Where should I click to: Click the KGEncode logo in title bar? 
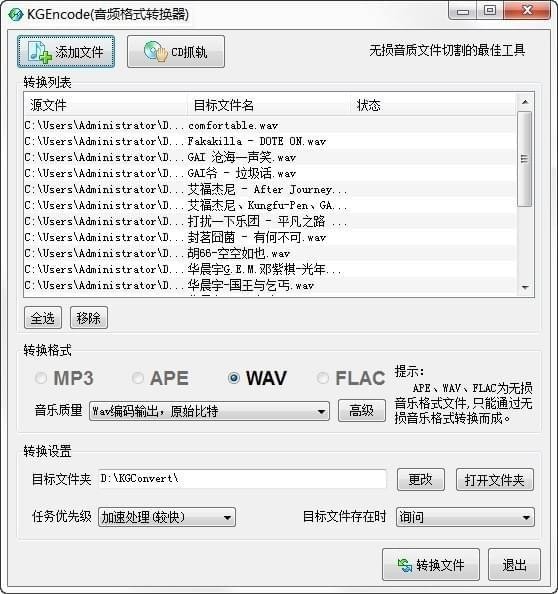(16, 15)
